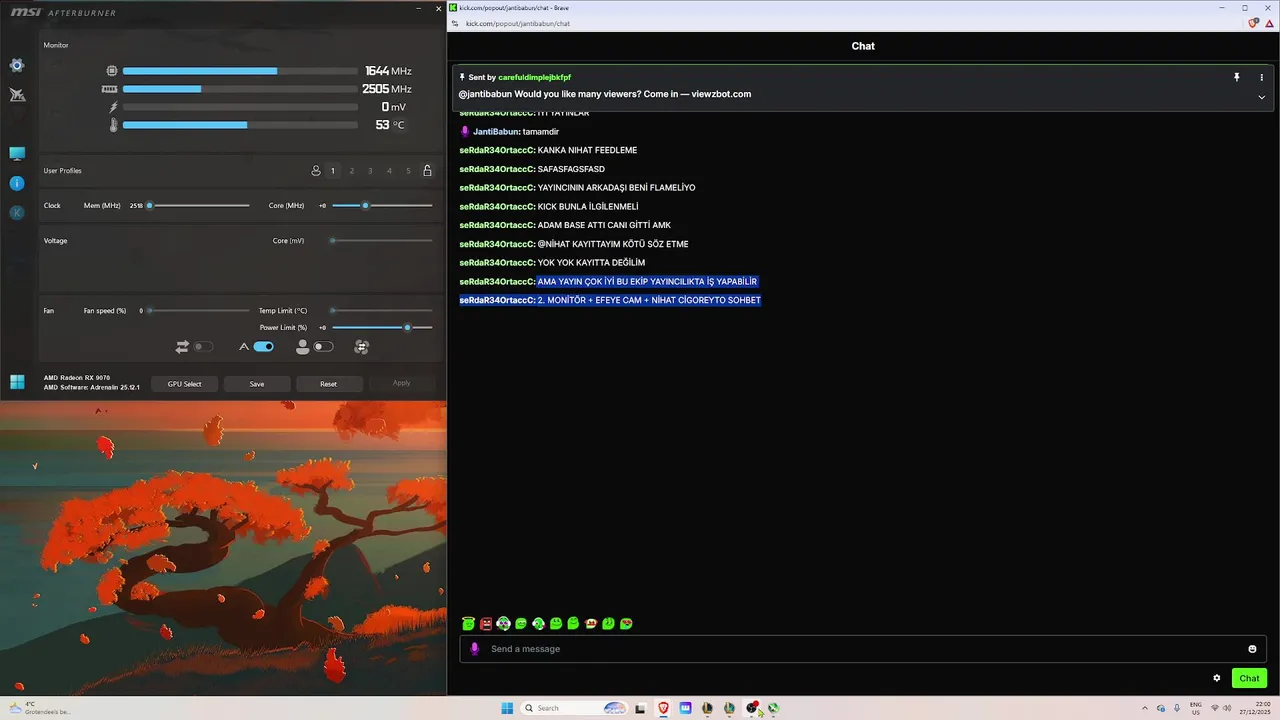Click the Core (mV) voltage slider
Screen dimensions: 1280x720
[x=382, y=240]
